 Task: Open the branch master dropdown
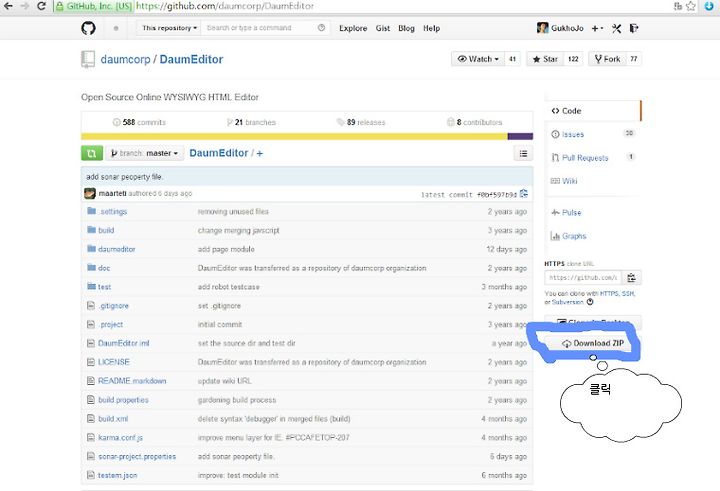pyautogui.click(x=145, y=153)
